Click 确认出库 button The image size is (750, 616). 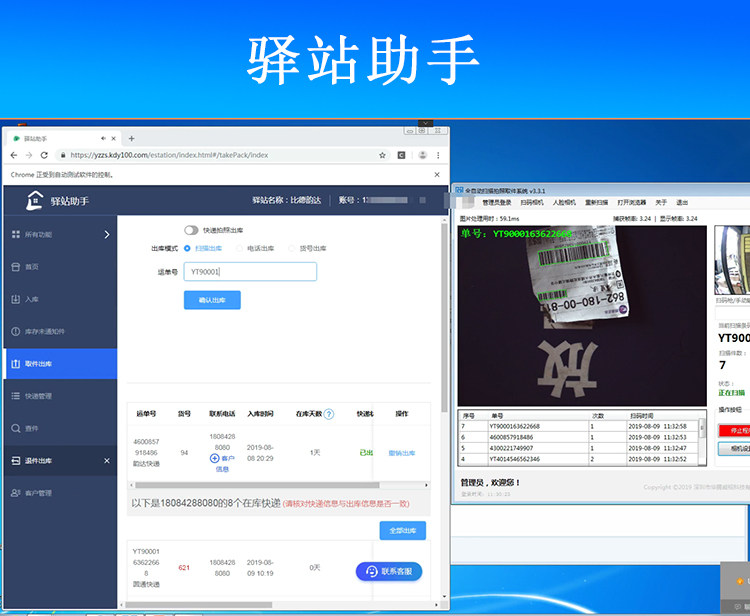coord(212,300)
